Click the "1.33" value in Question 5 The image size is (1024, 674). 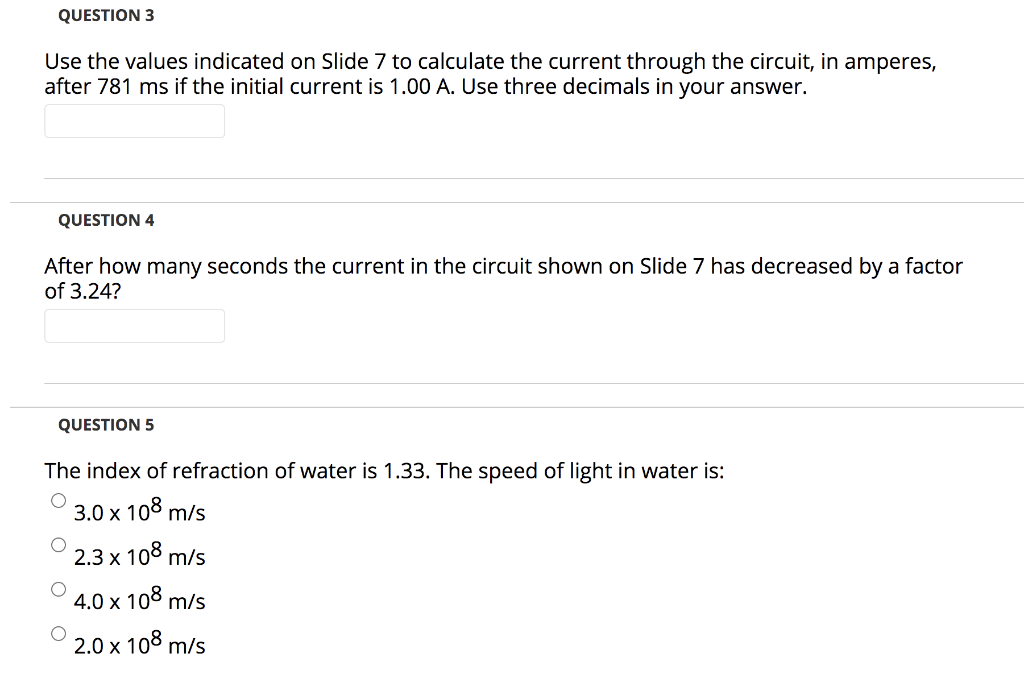[x=406, y=471]
